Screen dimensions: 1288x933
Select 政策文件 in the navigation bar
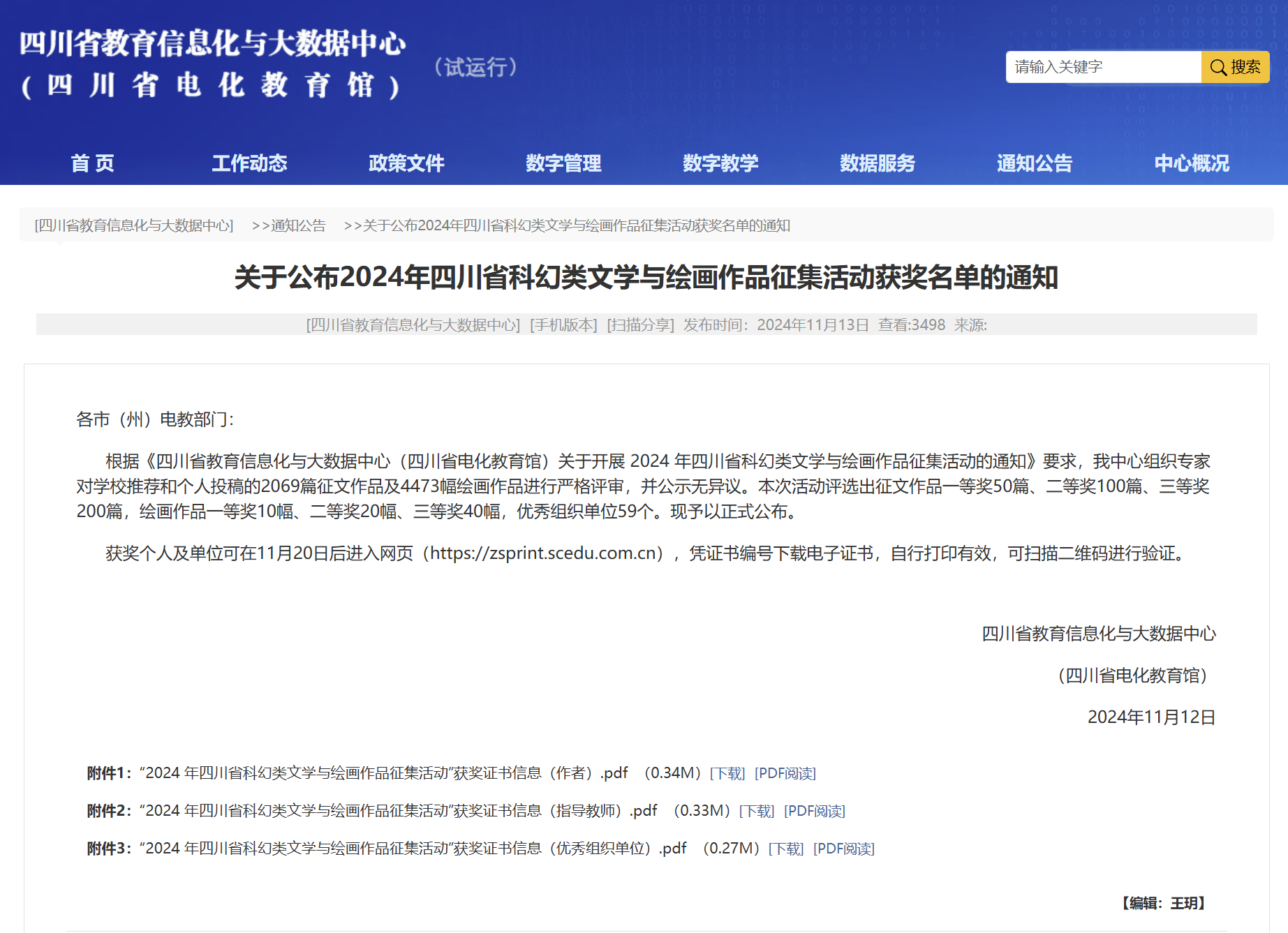[406, 163]
